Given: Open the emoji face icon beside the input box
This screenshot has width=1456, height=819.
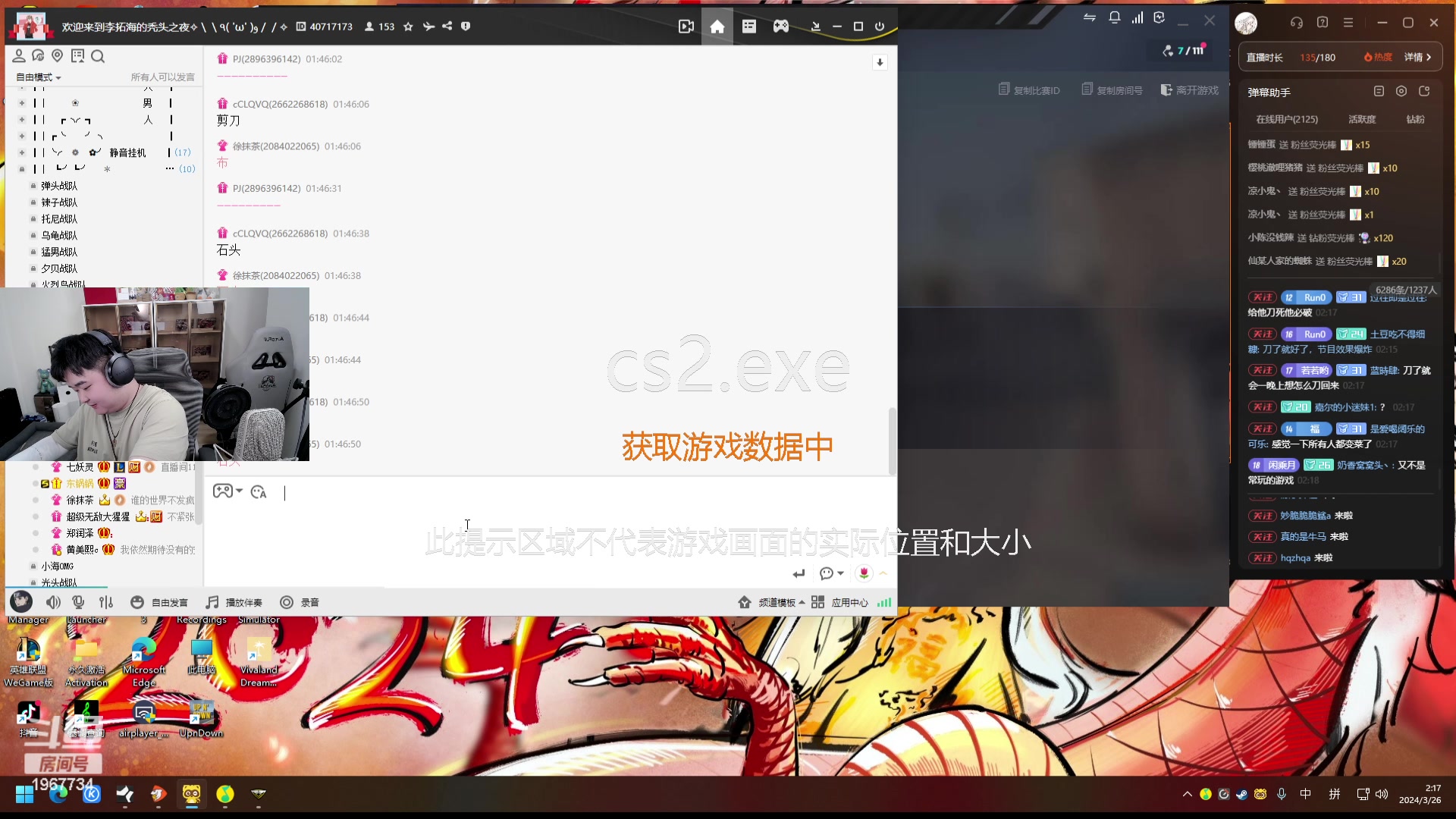Looking at the screenshot, I should [259, 492].
